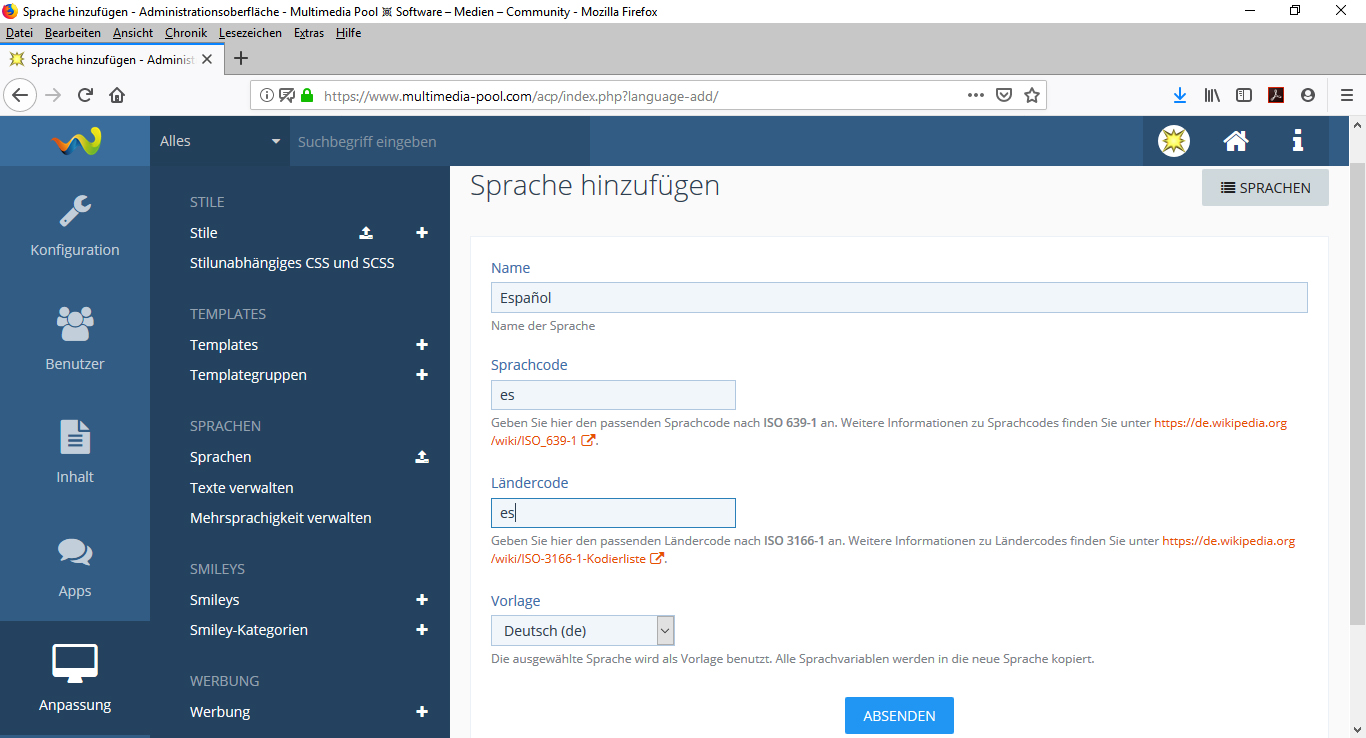Click the plus icon next to Templates
This screenshot has width=1366, height=738.
point(422,345)
